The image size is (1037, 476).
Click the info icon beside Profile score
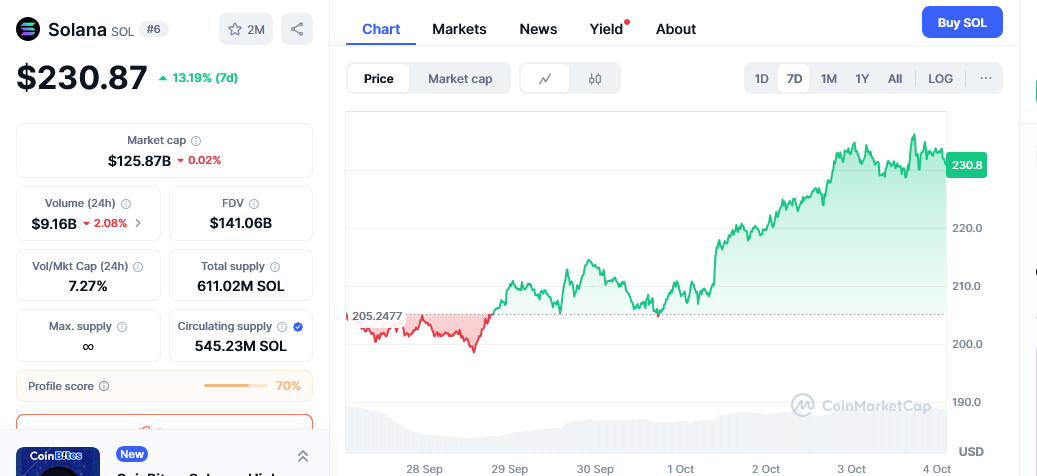coord(104,386)
